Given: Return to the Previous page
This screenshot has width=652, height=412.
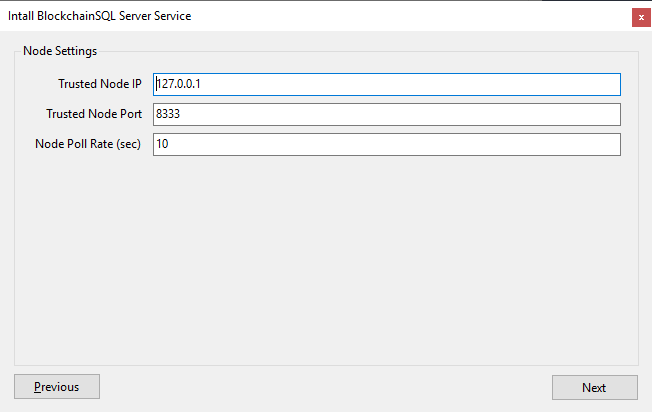Looking at the screenshot, I should 57,387.
